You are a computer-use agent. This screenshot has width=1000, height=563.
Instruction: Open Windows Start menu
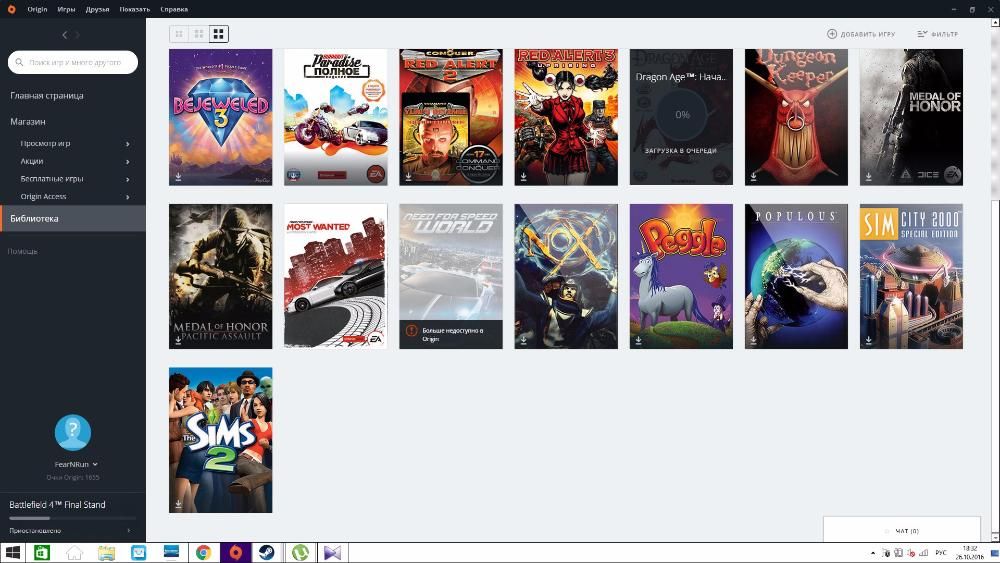coord(13,553)
